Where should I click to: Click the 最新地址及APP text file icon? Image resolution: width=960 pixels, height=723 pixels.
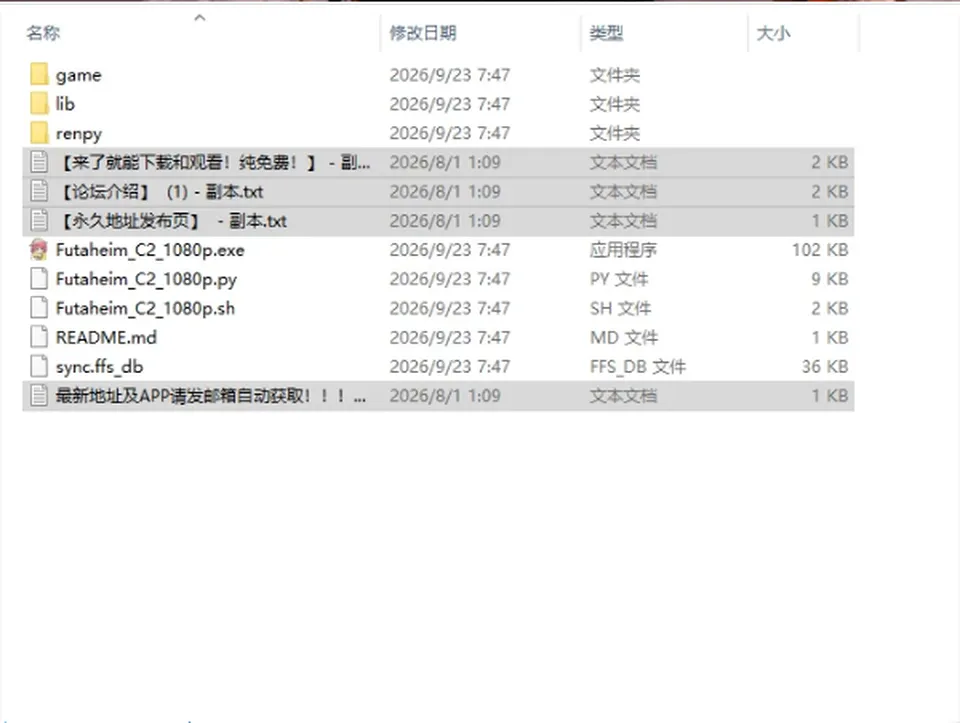click(39, 395)
